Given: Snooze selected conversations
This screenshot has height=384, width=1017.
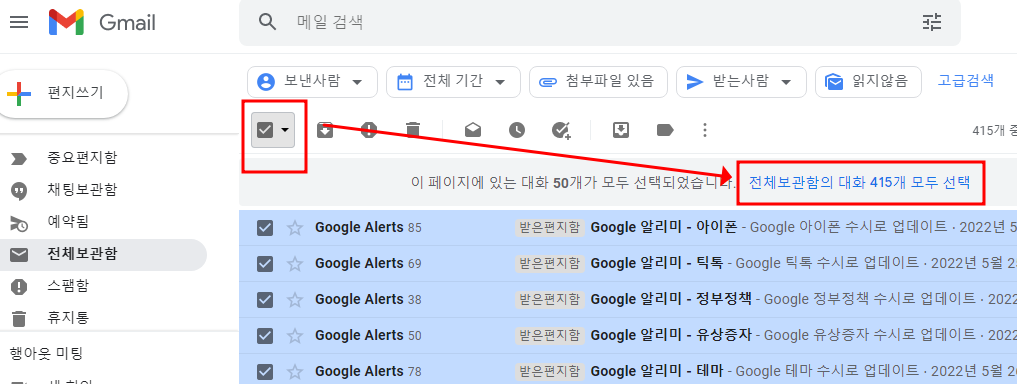Looking at the screenshot, I should [x=516, y=130].
